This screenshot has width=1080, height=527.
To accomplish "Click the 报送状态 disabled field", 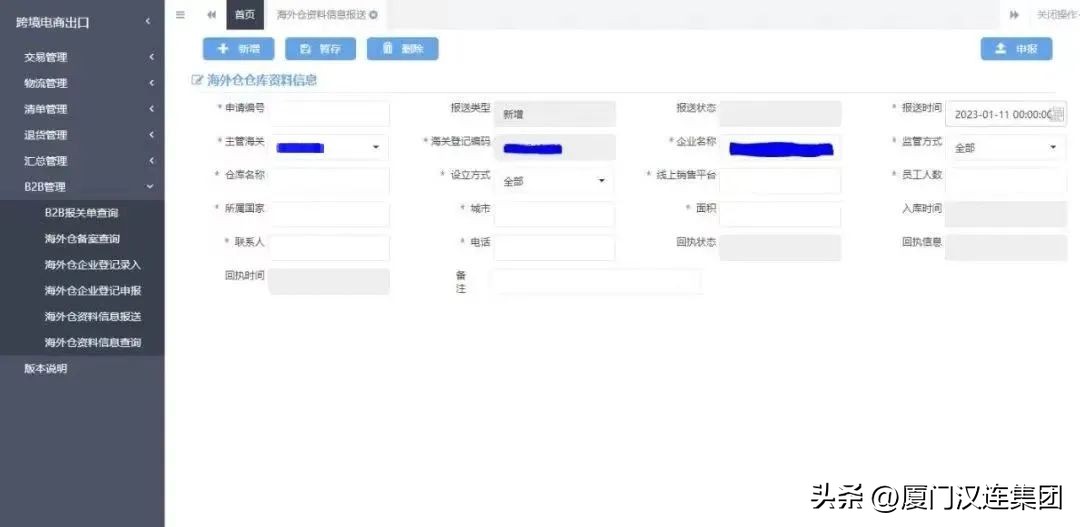I will [x=780, y=114].
